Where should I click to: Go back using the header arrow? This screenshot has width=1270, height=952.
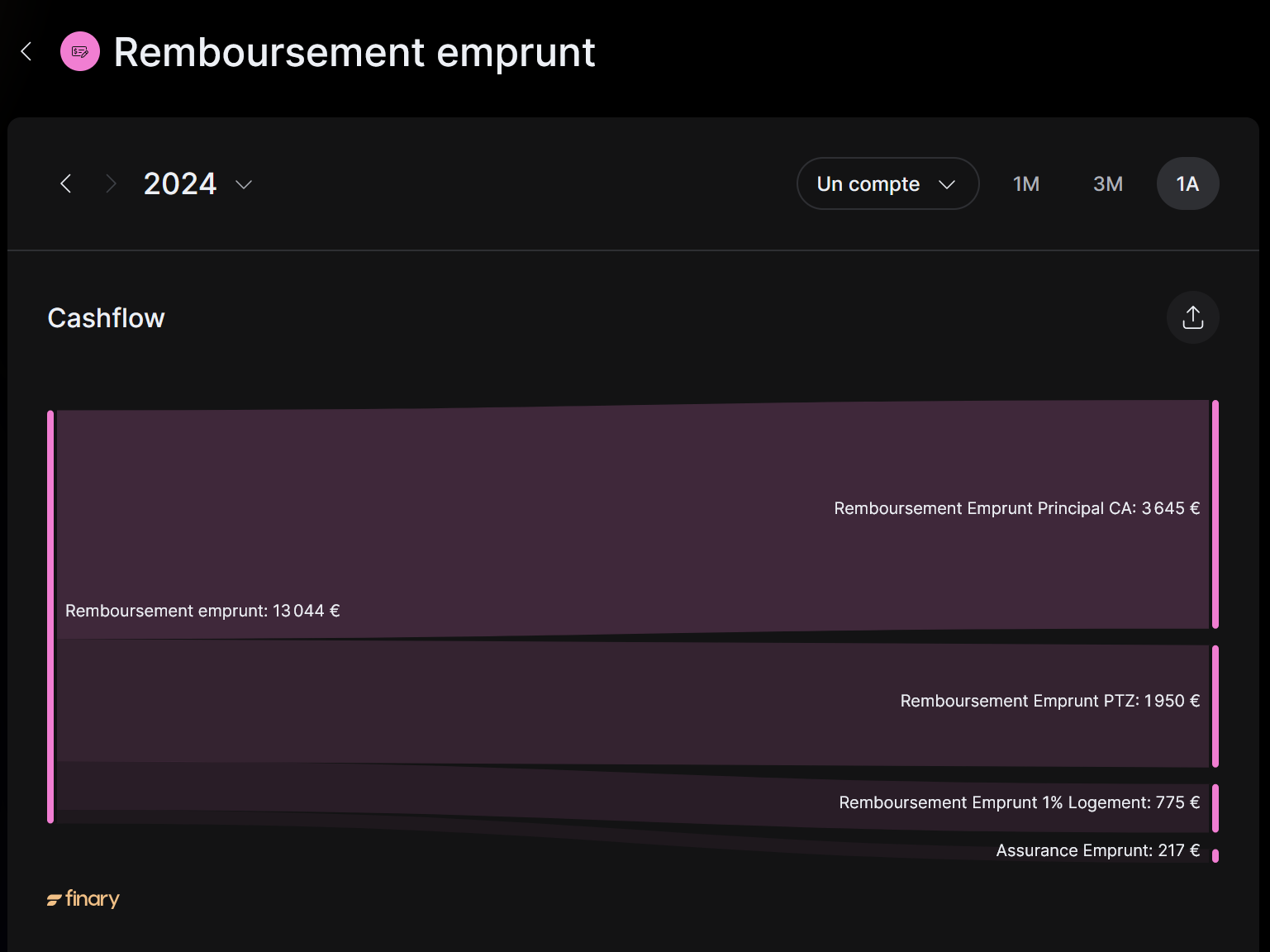click(x=26, y=51)
